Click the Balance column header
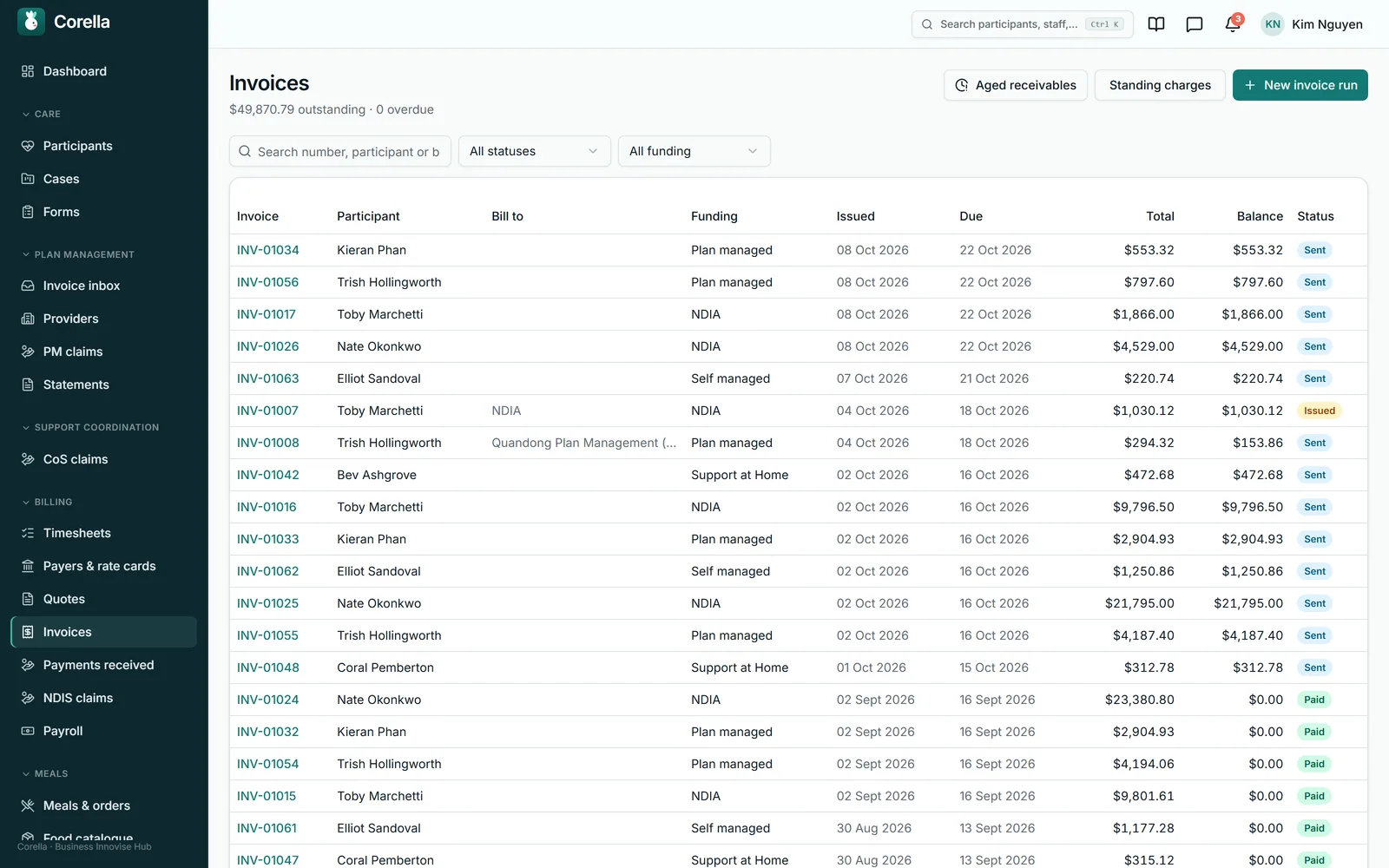 (x=1260, y=216)
